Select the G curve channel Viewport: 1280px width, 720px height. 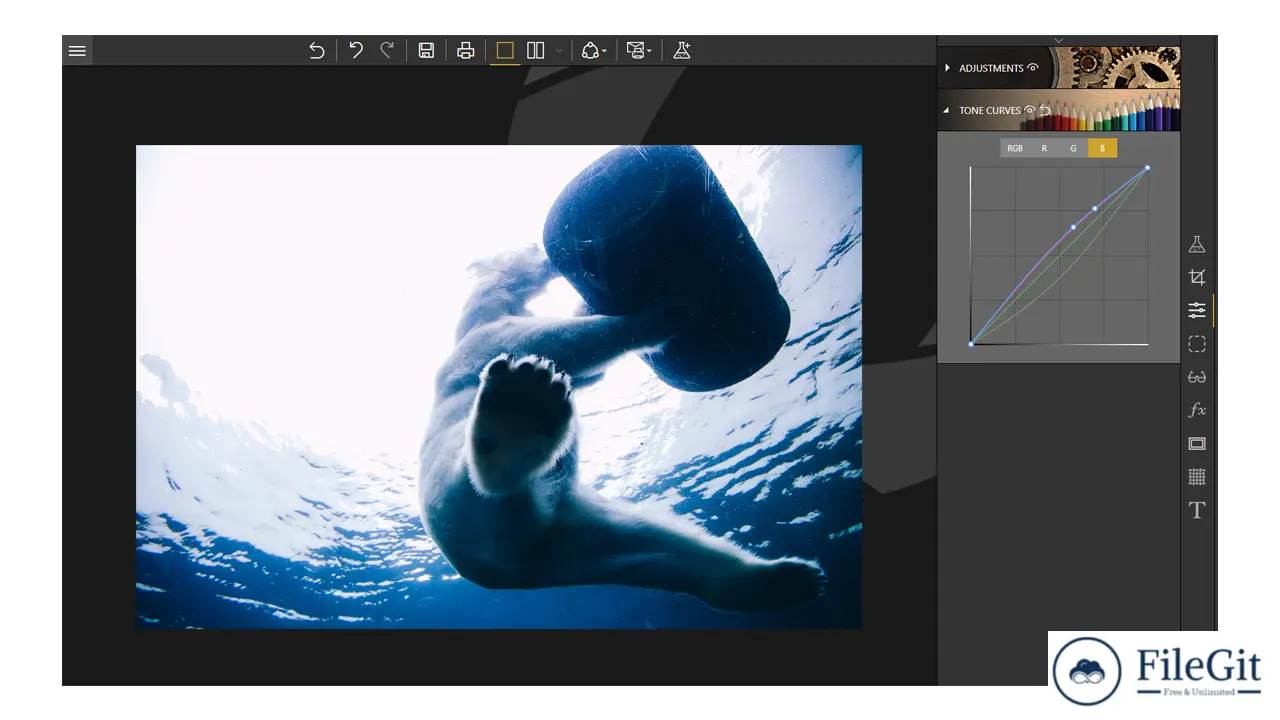[x=1073, y=148]
